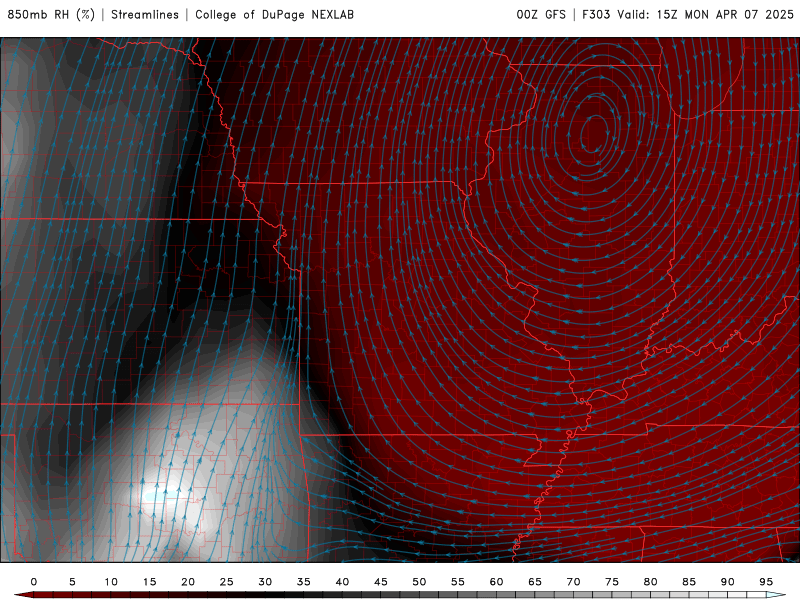800x600 pixels.
Task: Click the "75" colorbar scale label
Action: pos(612,582)
